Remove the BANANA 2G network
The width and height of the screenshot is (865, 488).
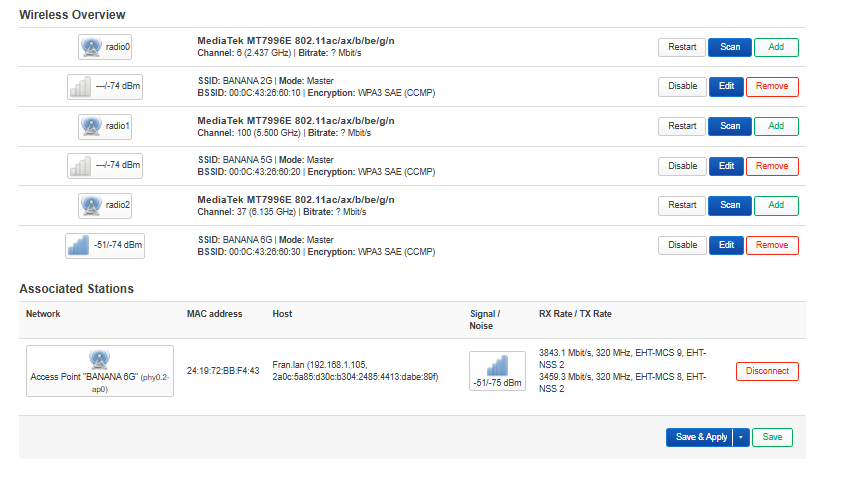[772, 86]
